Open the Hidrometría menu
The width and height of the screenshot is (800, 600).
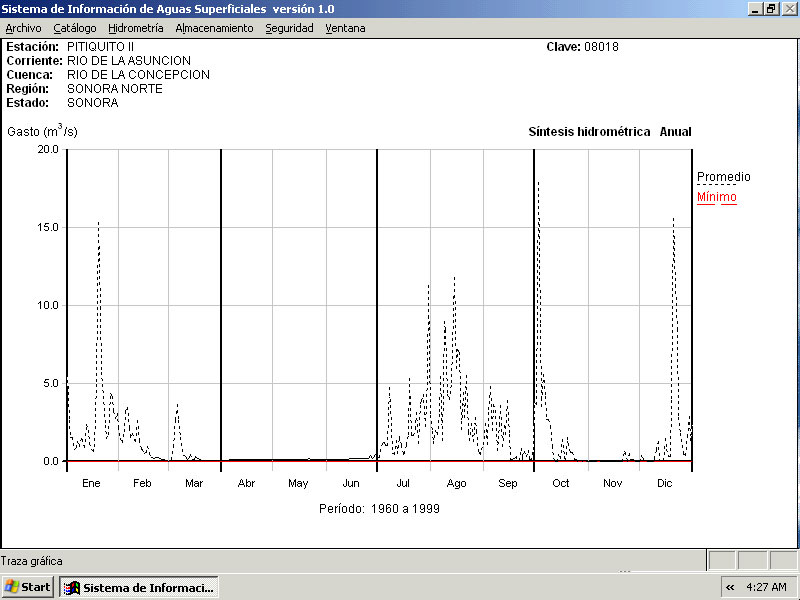pyautogui.click(x=135, y=28)
